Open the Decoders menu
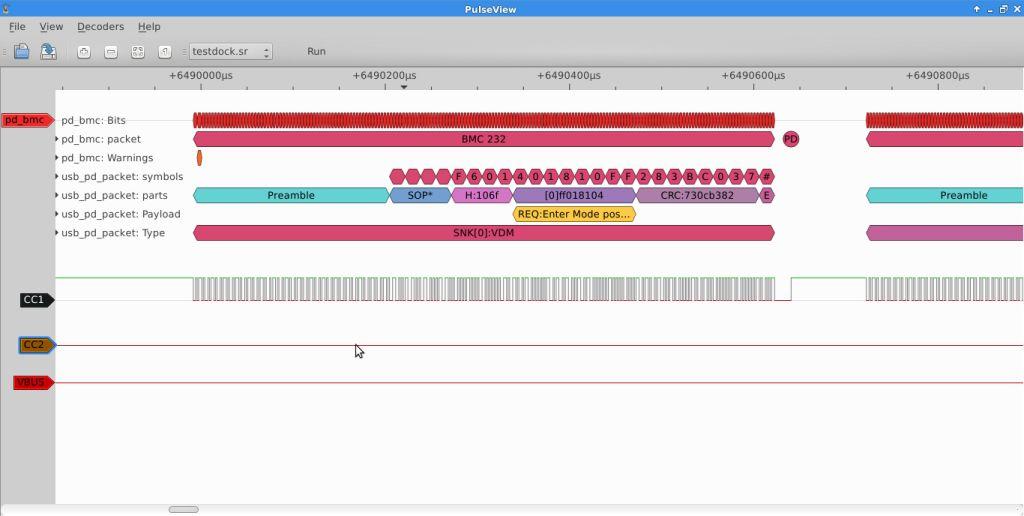This screenshot has width=1024, height=516. click(x=100, y=27)
